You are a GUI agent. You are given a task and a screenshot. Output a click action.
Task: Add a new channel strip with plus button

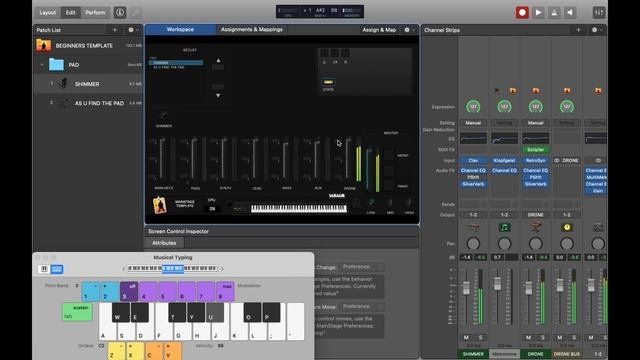click(x=578, y=30)
